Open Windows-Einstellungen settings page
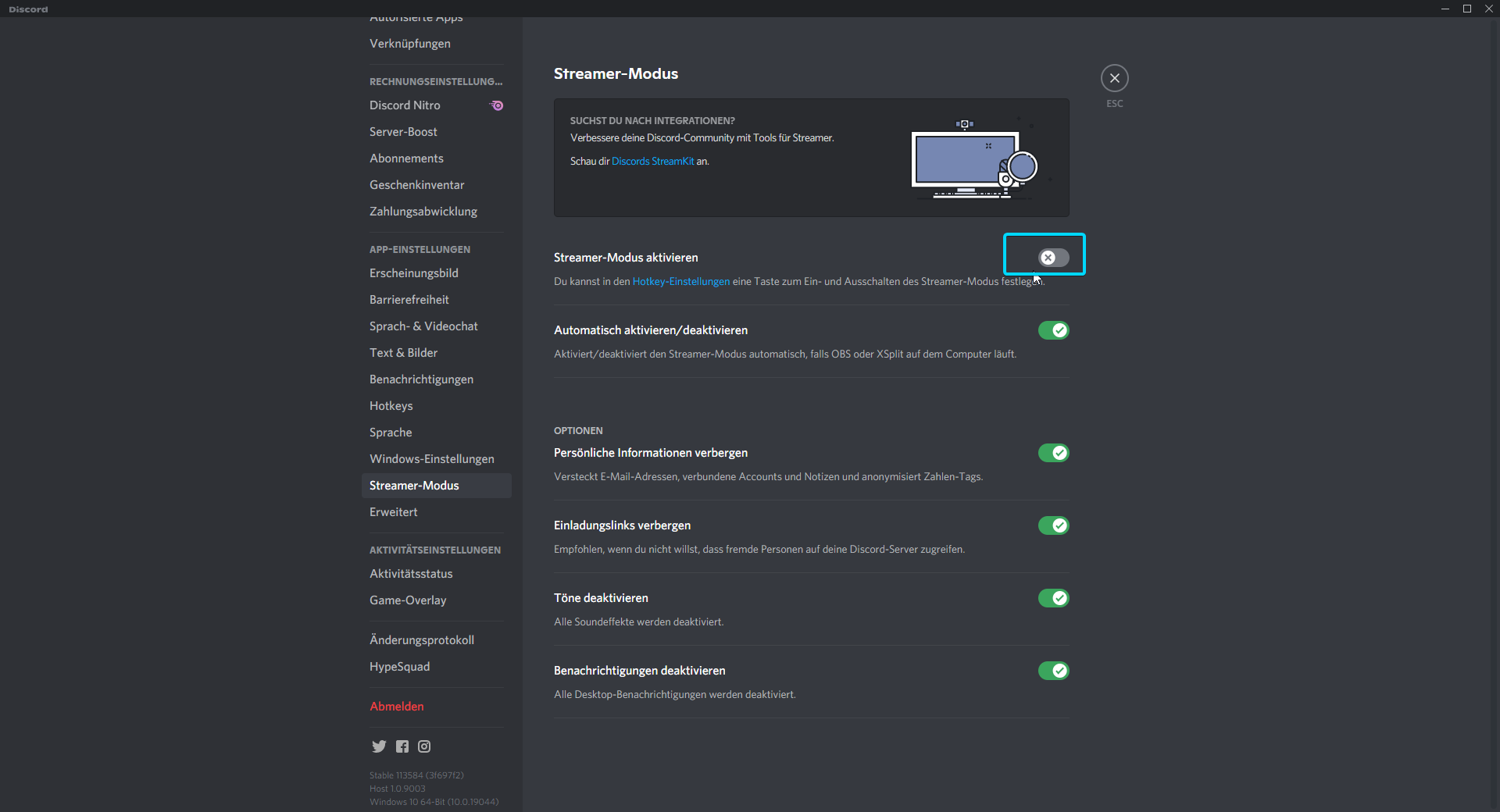The image size is (1500, 812). (x=431, y=459)
